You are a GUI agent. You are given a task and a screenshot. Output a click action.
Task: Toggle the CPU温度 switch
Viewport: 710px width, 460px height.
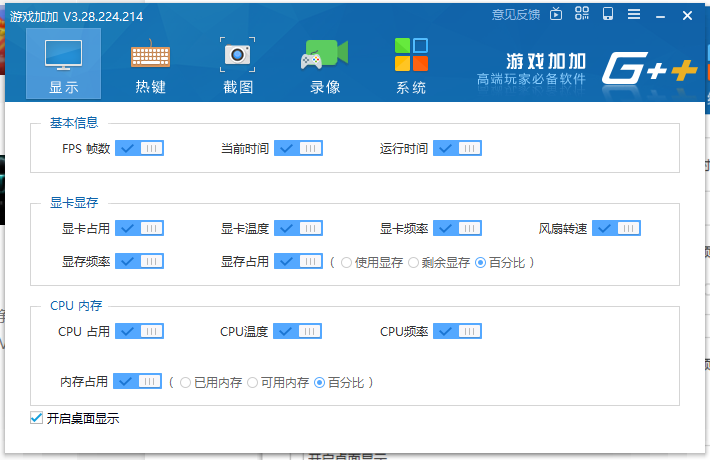click(297, 331)
